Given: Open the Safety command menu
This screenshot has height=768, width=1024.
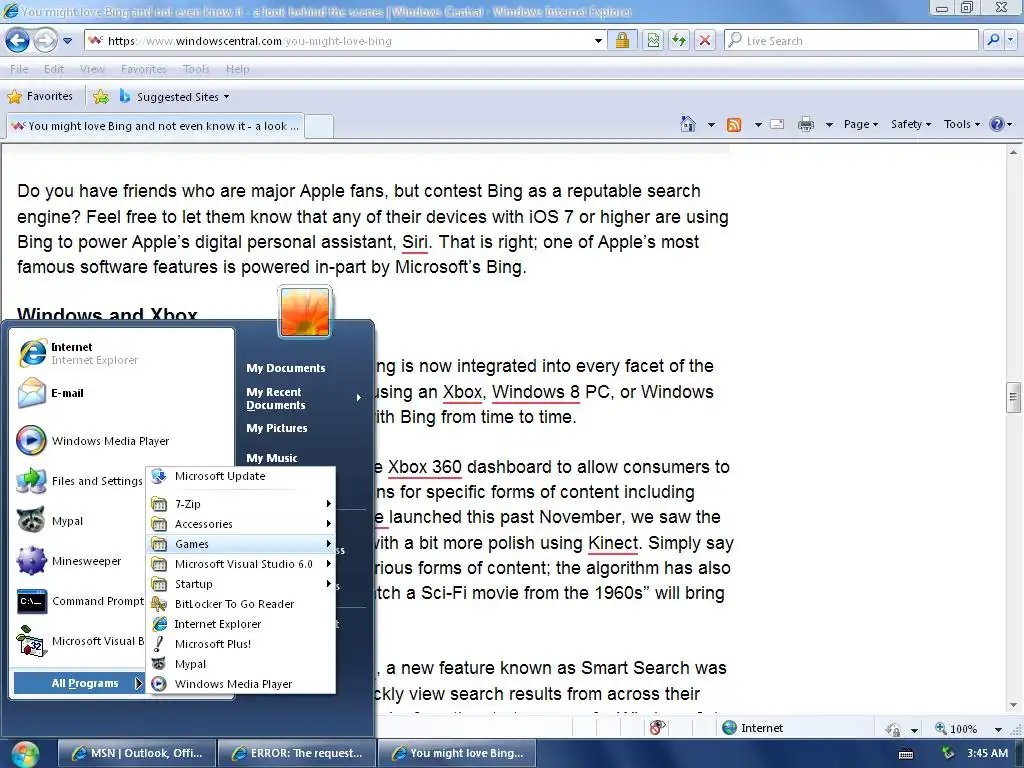Looking at the screenshot, I should click(910, 124).
